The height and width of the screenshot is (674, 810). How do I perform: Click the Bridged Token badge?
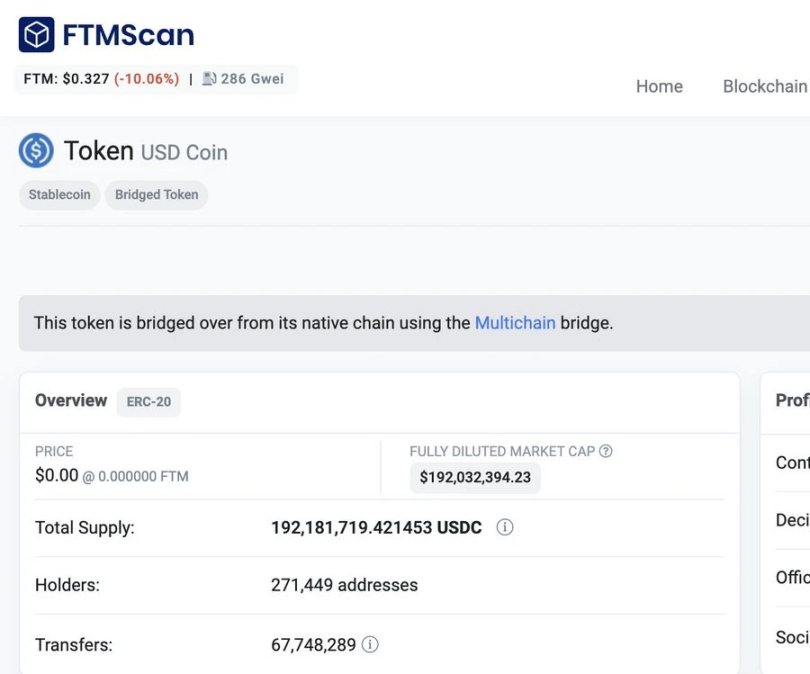tap(156, 195)
